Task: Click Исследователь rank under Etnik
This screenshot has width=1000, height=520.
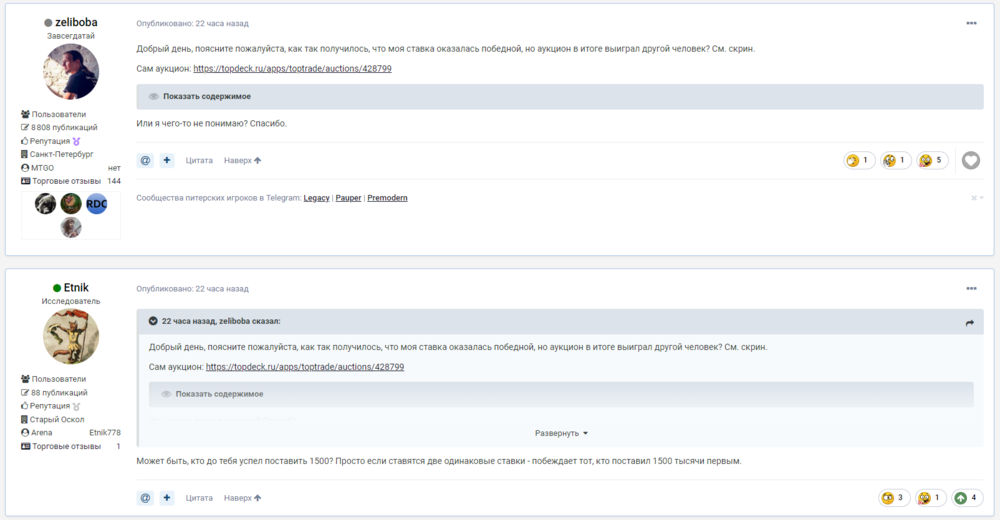Action: (71, 301)
